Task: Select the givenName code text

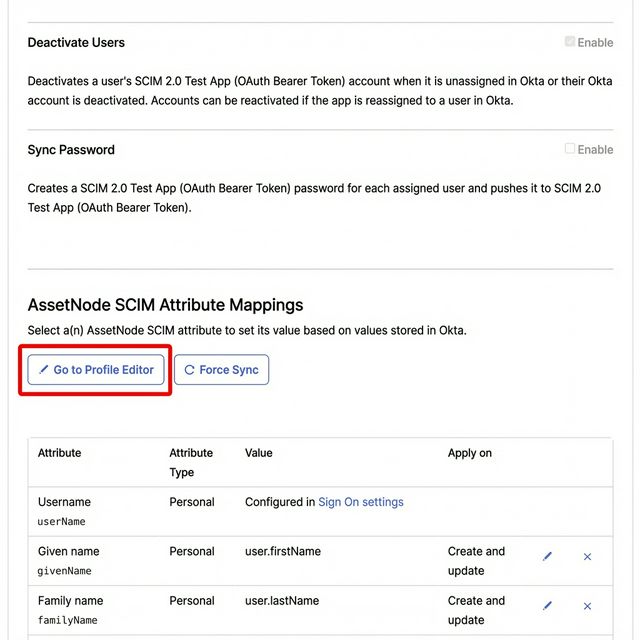Action: click(x=64, y=571)
